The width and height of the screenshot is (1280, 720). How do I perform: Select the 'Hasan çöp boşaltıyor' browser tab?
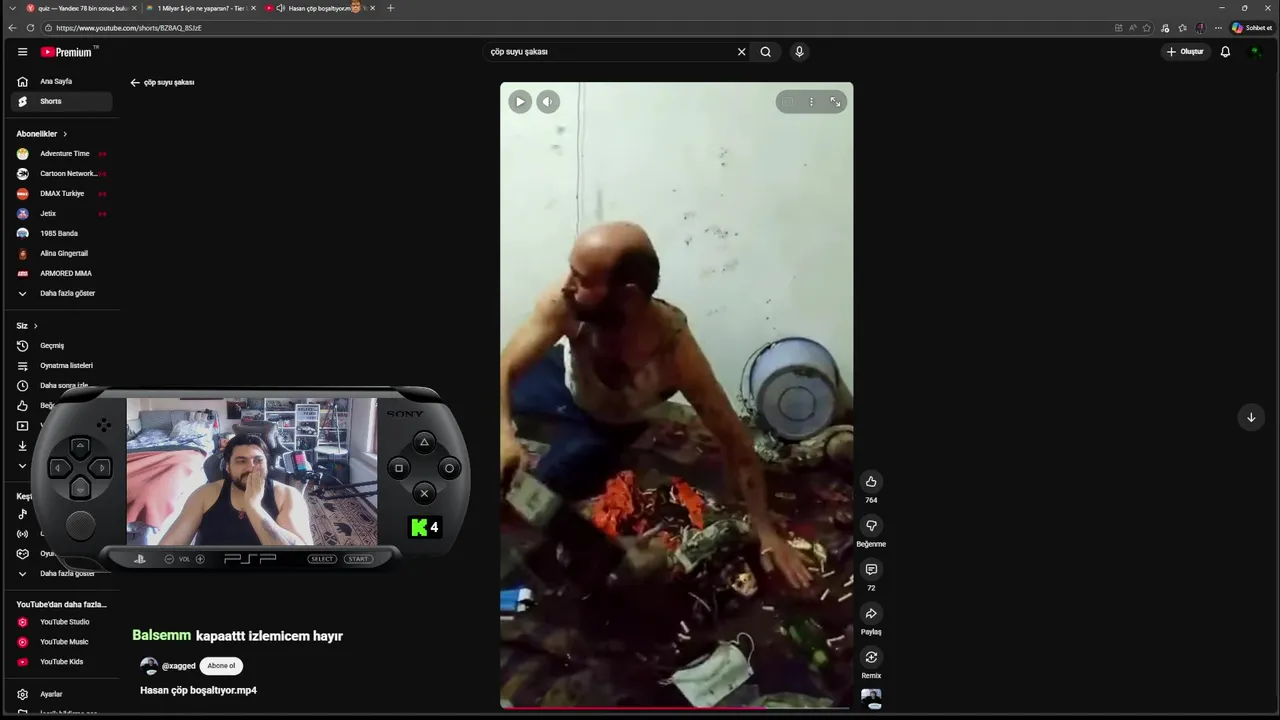click(320, 8)
